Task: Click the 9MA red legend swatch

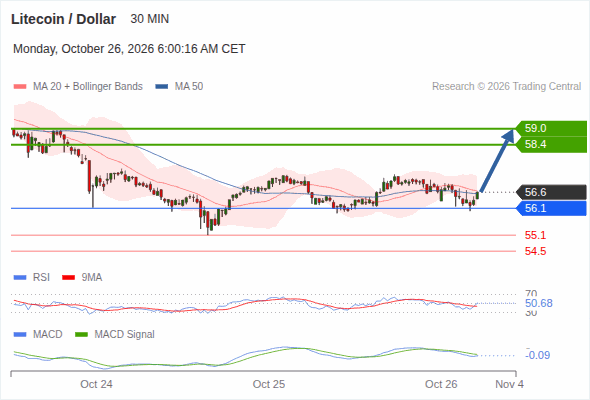Action: pos(68,278)
